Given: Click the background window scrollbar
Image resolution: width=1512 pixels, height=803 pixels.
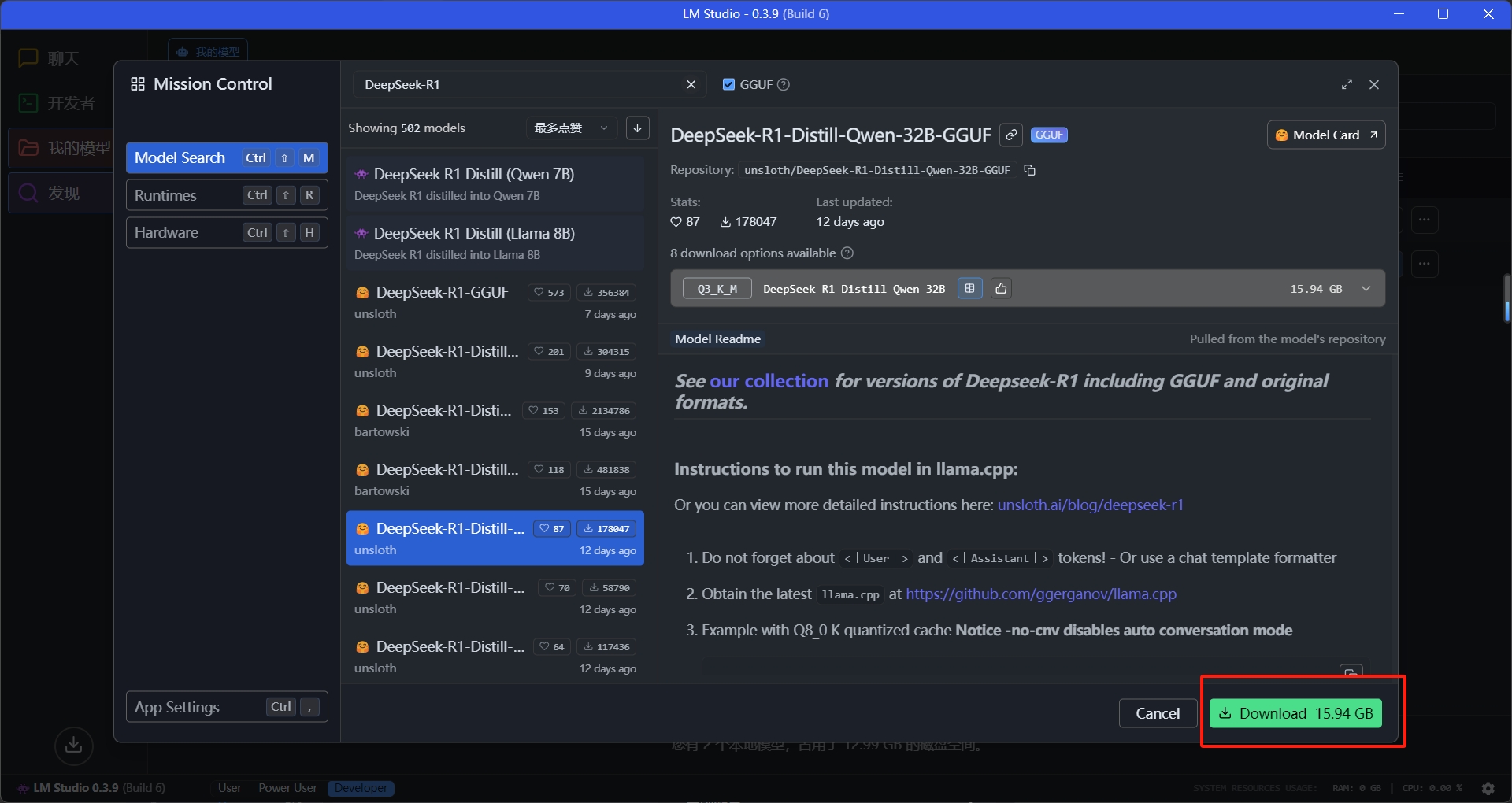Looking at the screenshot, I should [x=1506, y=299].
